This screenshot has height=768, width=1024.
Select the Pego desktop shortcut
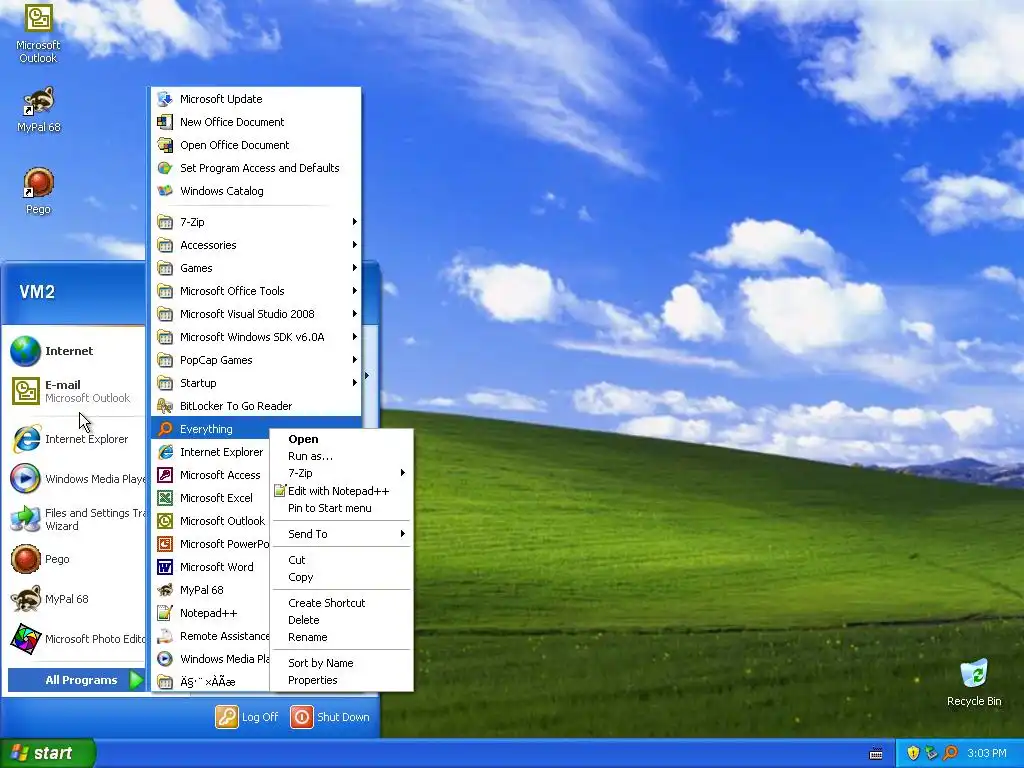pyautogui.click(x=38, y=191)
